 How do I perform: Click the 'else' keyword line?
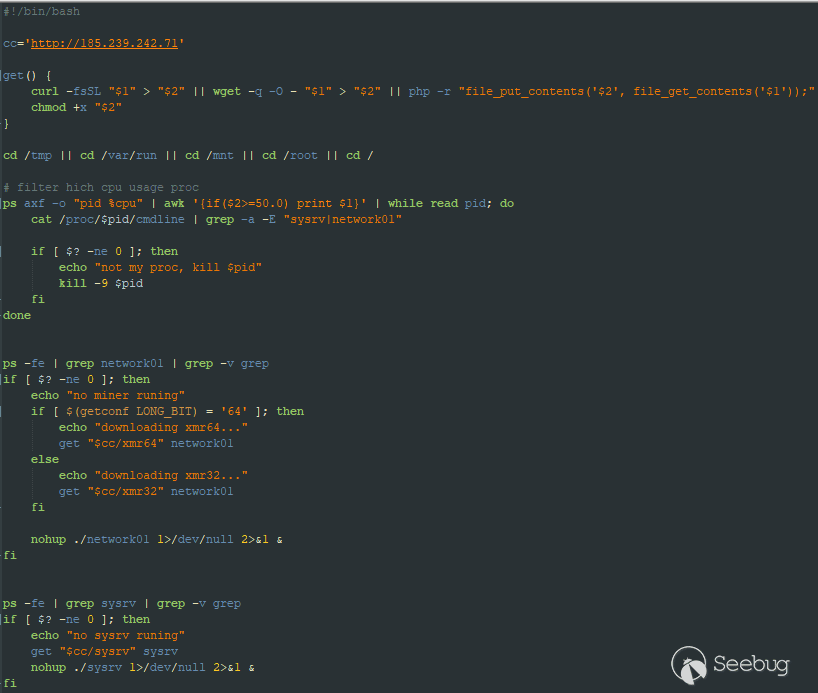tap(45, 460)
